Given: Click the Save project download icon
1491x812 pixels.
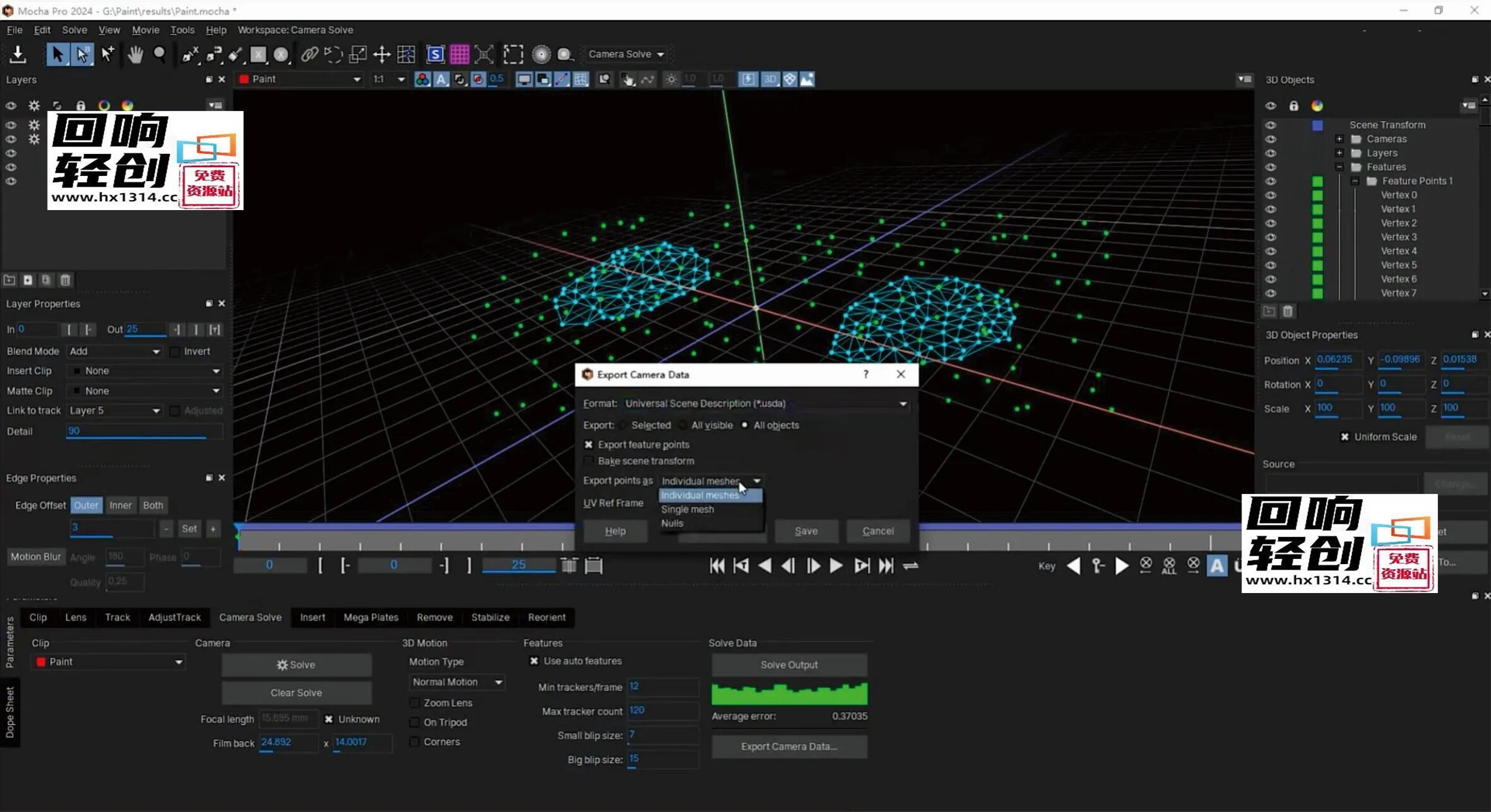Looking at the screenshot, I should [18, 54].
